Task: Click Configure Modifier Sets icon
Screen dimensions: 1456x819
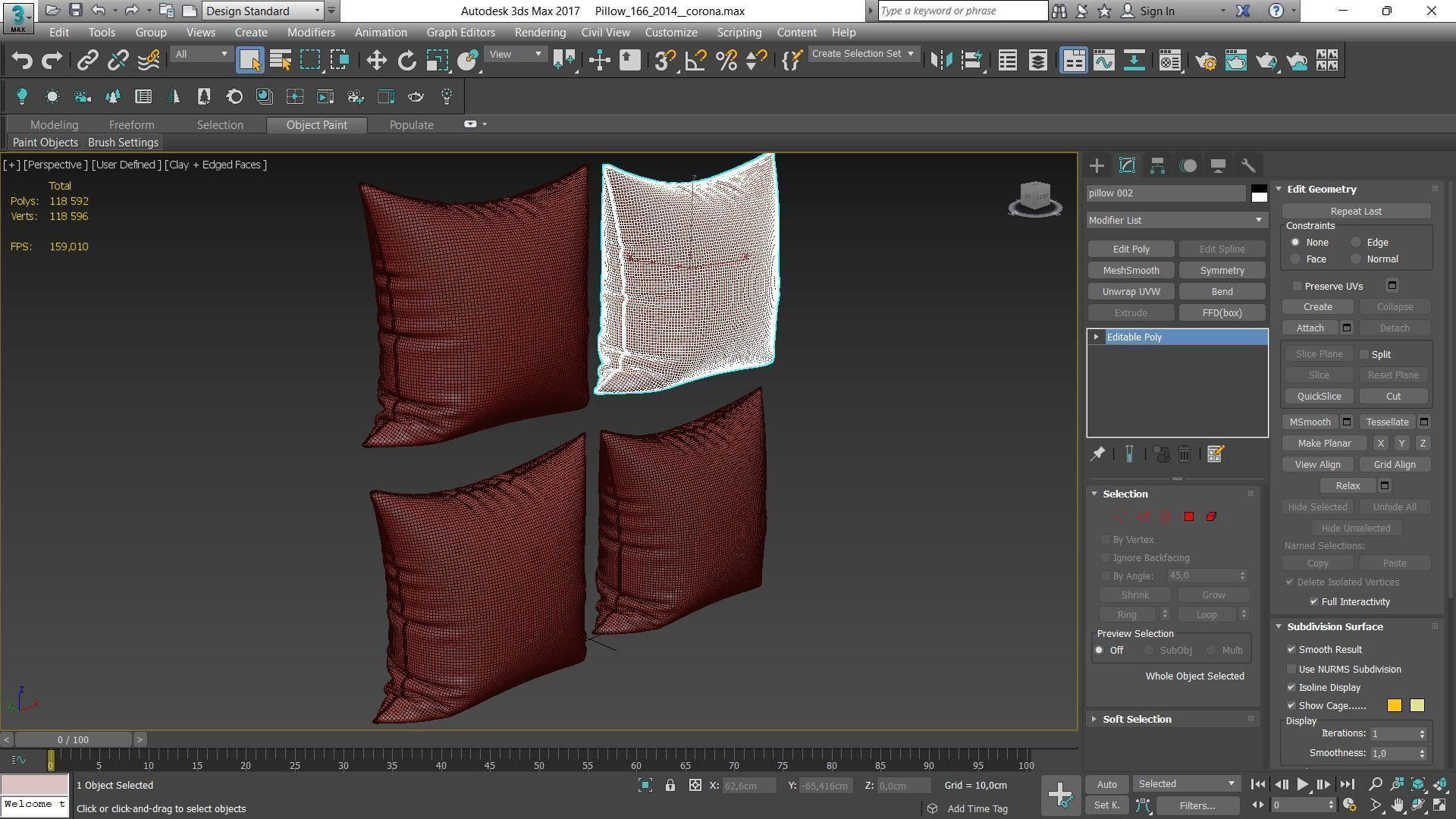Action: 1215,454
